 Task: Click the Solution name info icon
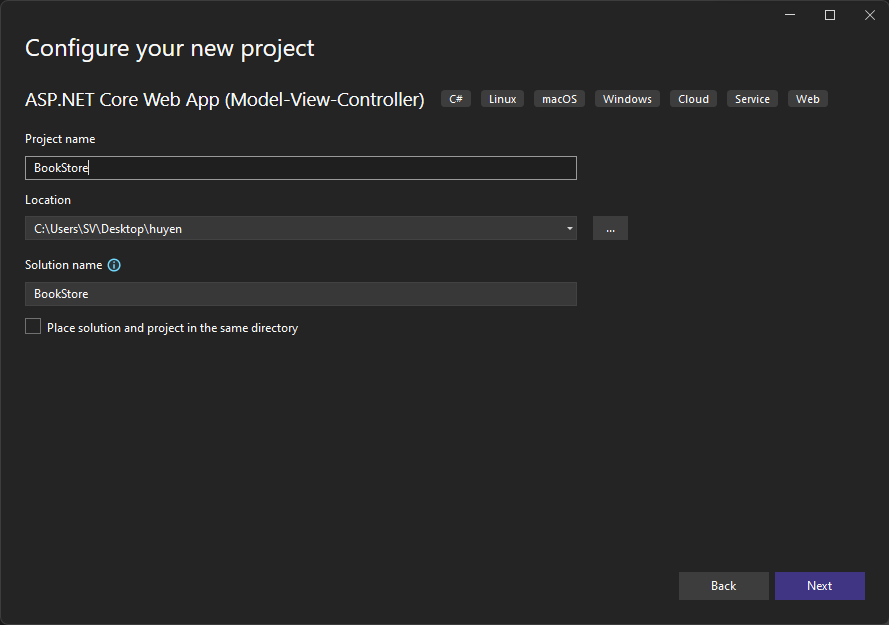coord(114,265)
